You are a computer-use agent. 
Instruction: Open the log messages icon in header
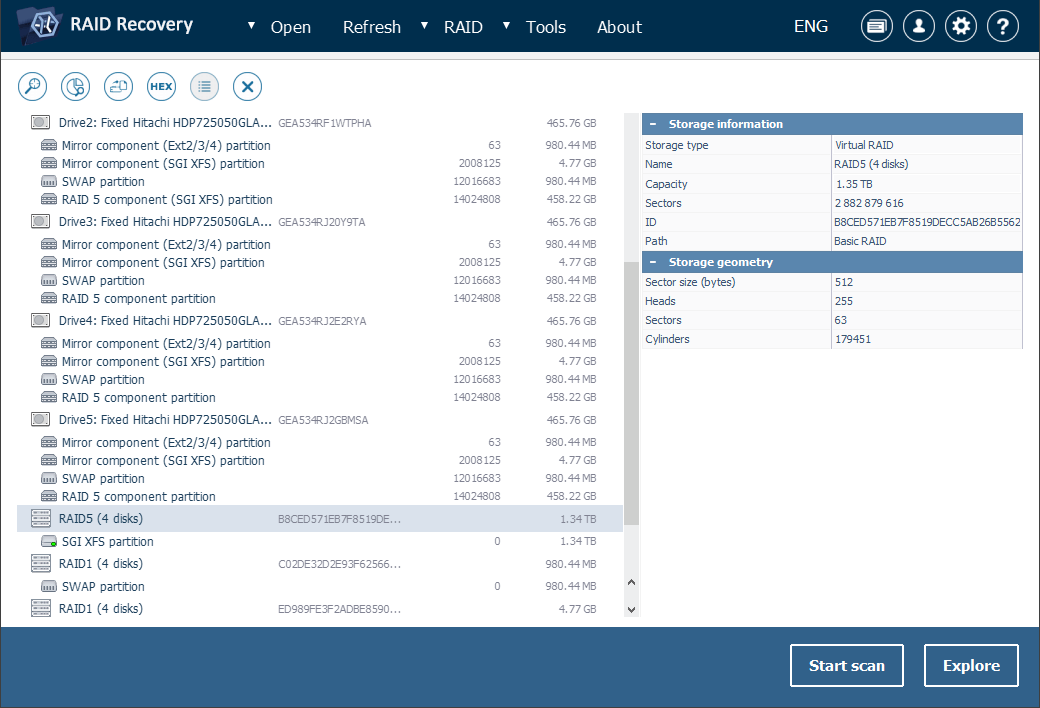[x=877, y=27]
